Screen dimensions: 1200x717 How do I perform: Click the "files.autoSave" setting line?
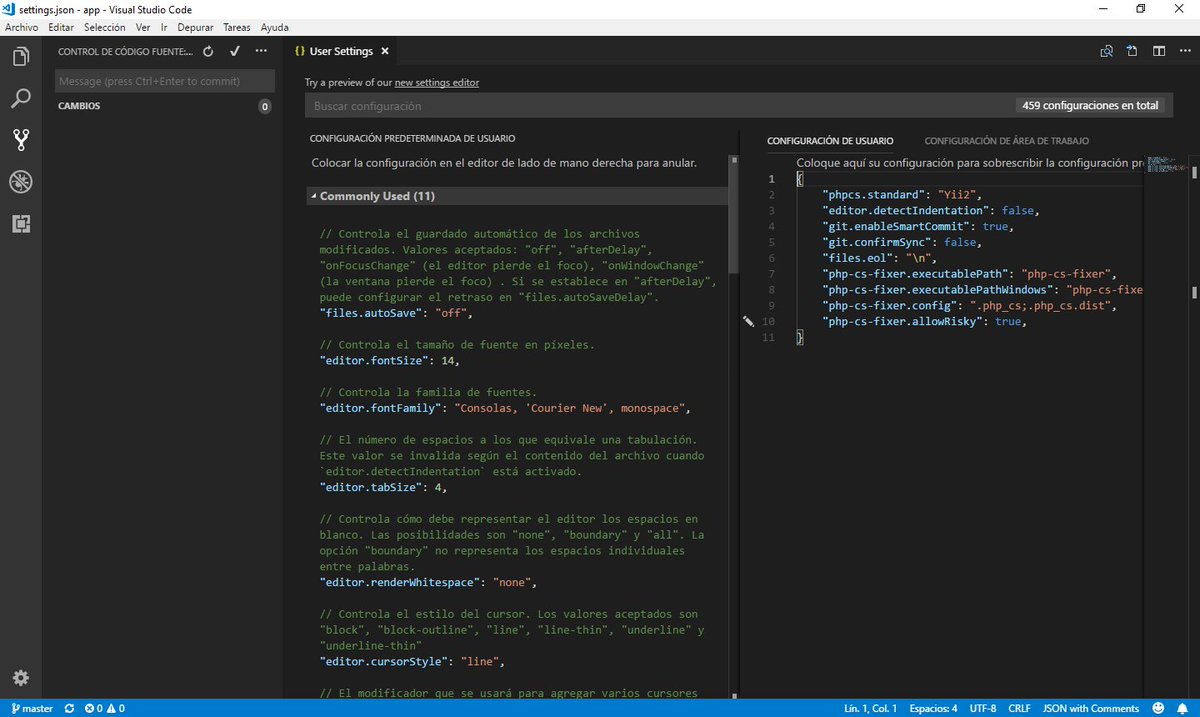(394, 313)
